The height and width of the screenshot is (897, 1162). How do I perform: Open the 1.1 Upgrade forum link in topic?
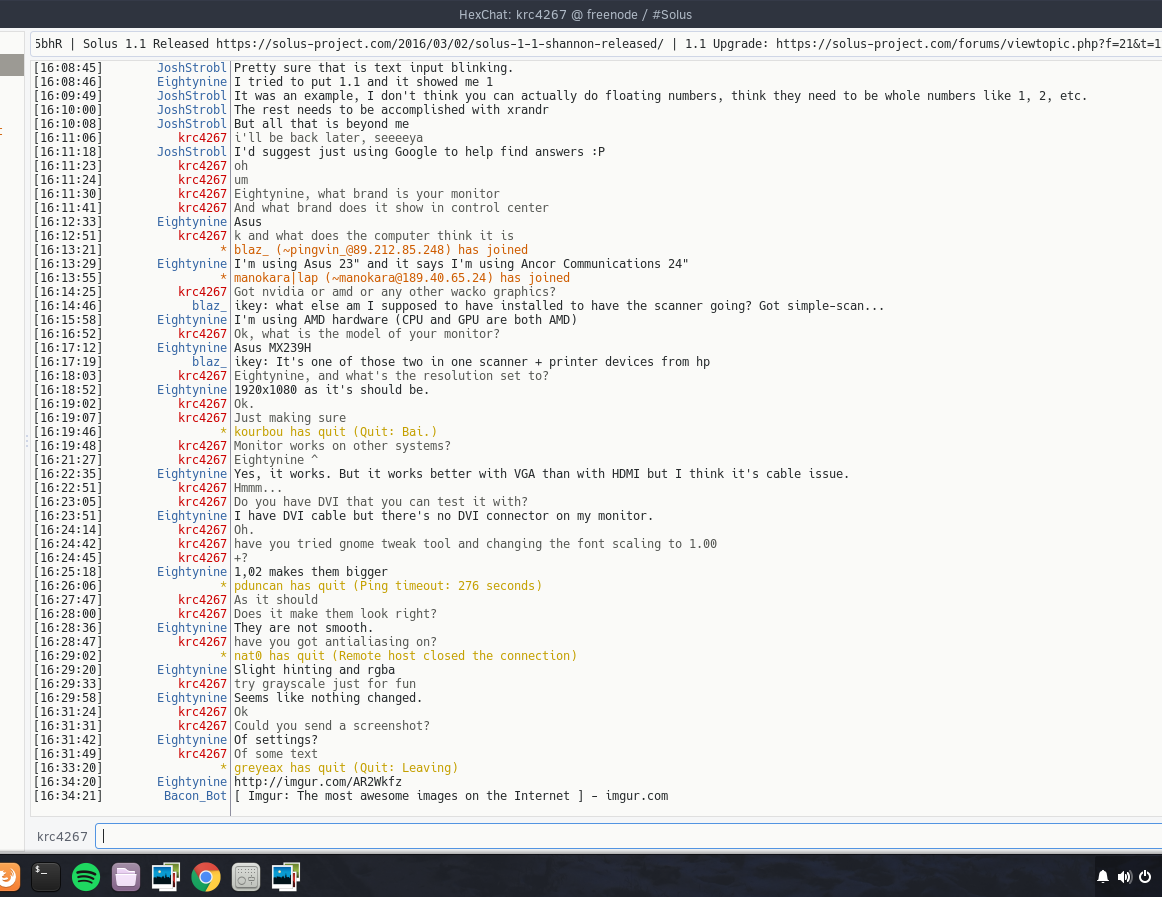(x=969, y=44)
